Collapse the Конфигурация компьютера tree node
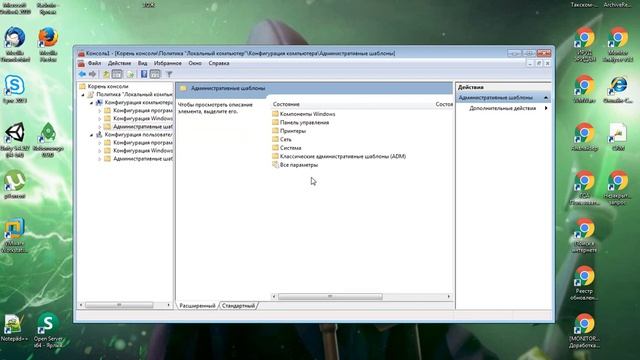Image resolution: width=640 pixels, height=360 pixels. [91, 102]
